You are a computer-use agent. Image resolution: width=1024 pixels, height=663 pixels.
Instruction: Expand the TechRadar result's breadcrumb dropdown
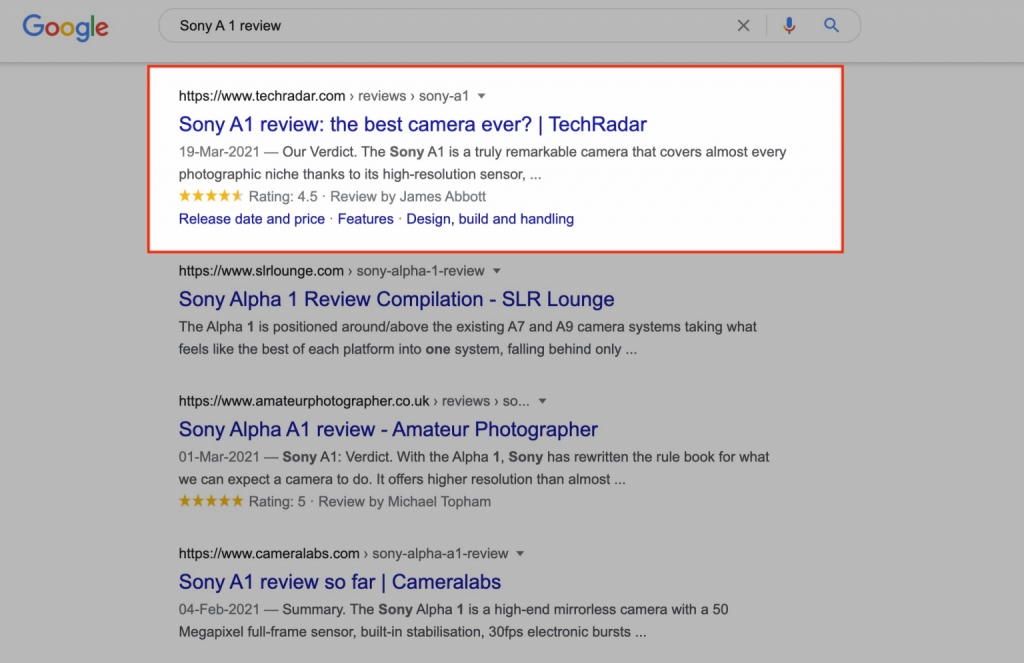(x=481, y=96)
